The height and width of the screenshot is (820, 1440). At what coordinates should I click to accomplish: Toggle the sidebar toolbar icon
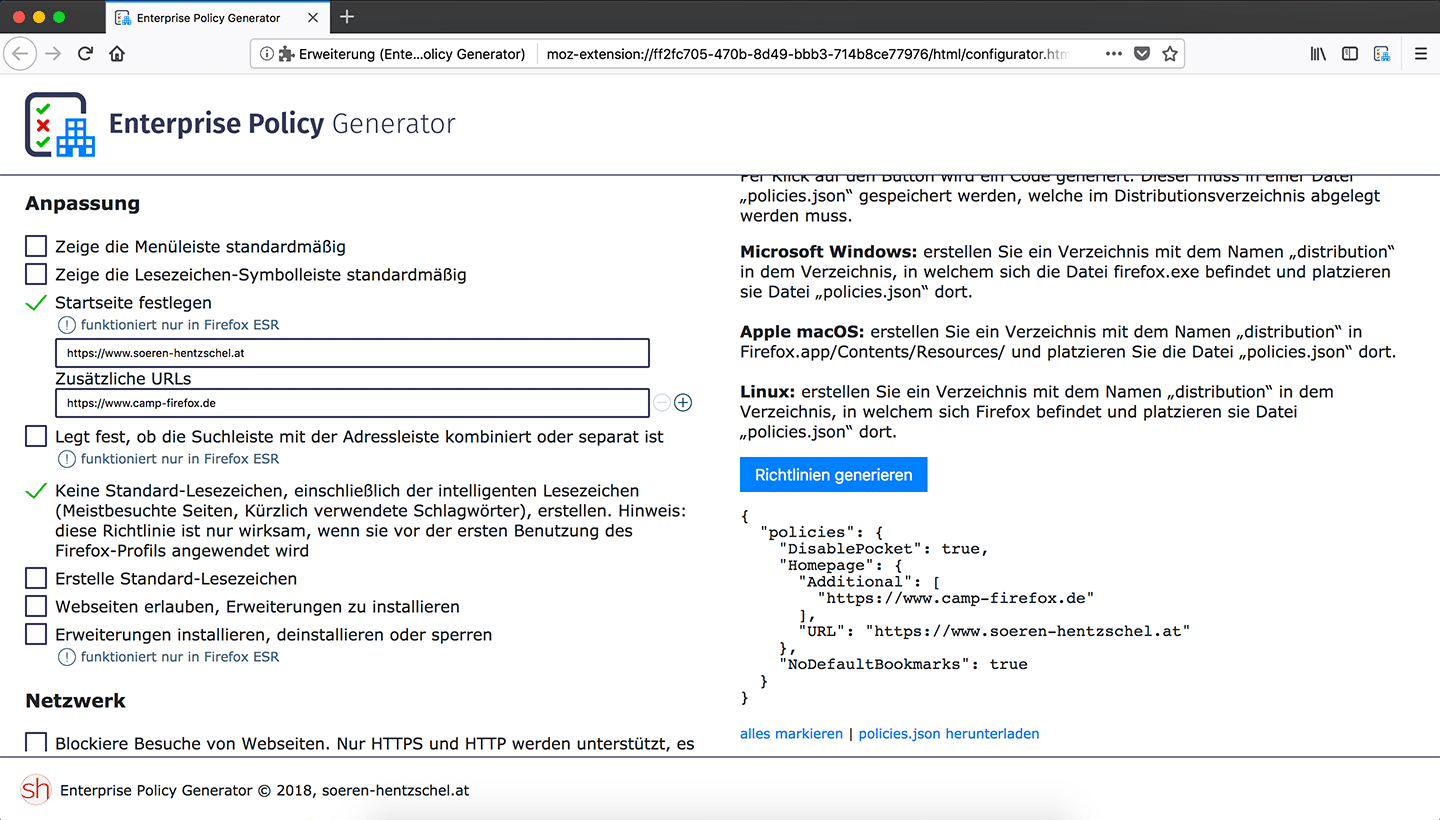coord(1350,54)
